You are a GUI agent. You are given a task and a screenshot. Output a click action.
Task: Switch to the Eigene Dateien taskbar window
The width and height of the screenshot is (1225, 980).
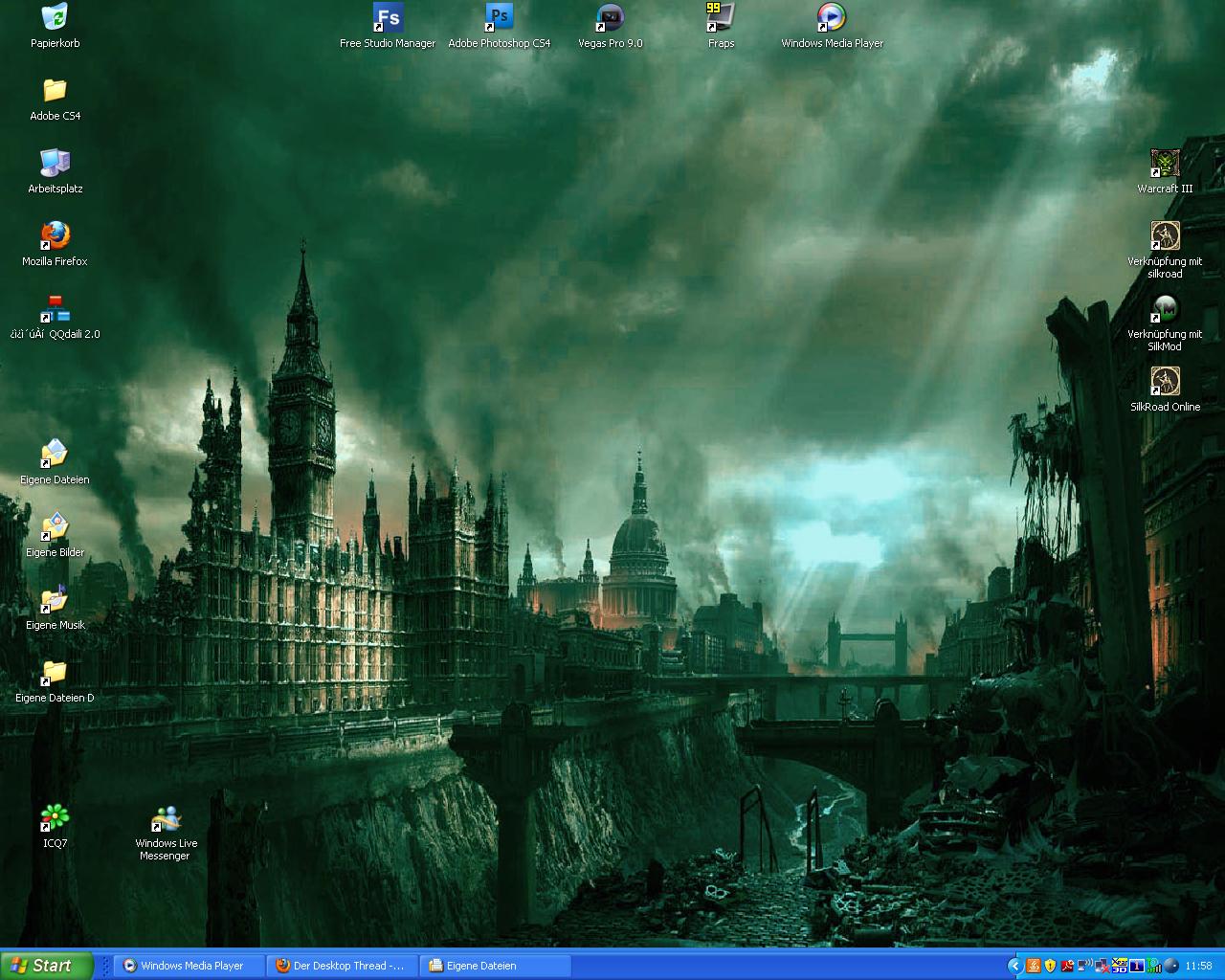(496, 966)
